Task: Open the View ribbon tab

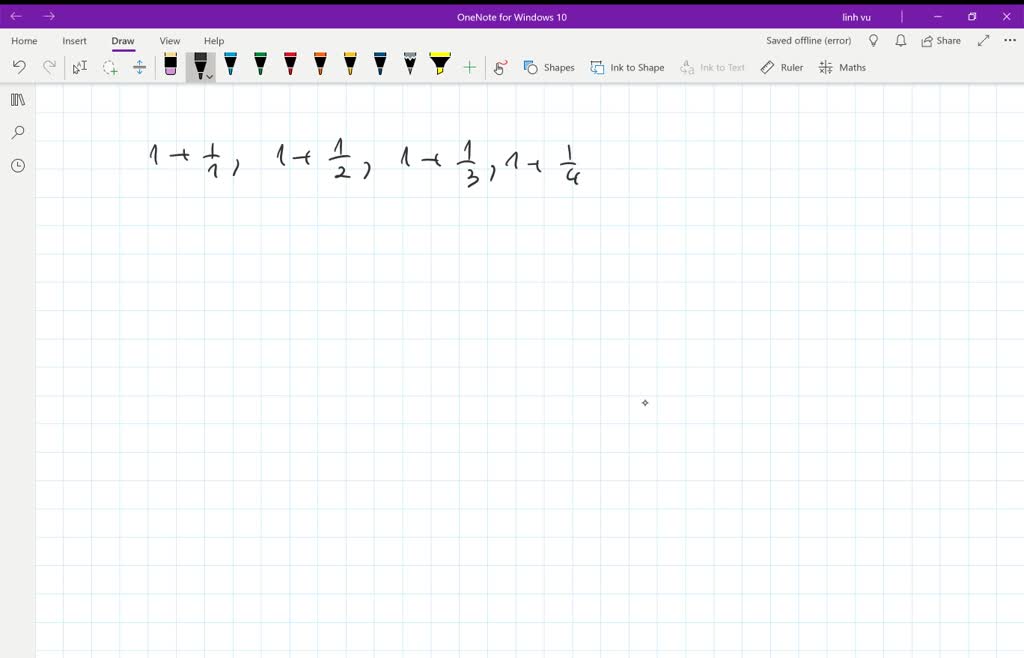Action: (169, 41)
